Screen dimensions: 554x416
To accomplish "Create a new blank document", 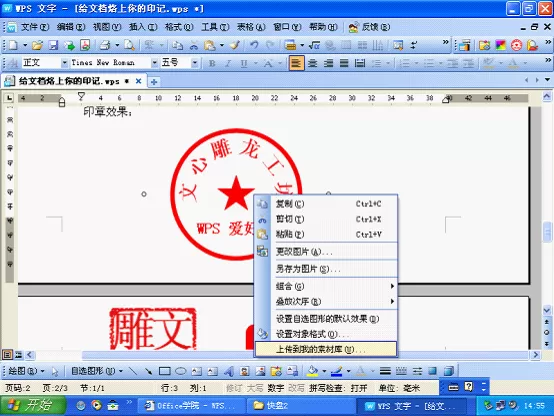I will pyautogui.click(x=13, y=45).
